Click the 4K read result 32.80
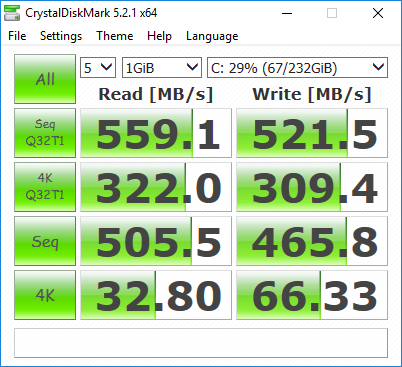The image size is (402, 367). click(x=156, y=295)
